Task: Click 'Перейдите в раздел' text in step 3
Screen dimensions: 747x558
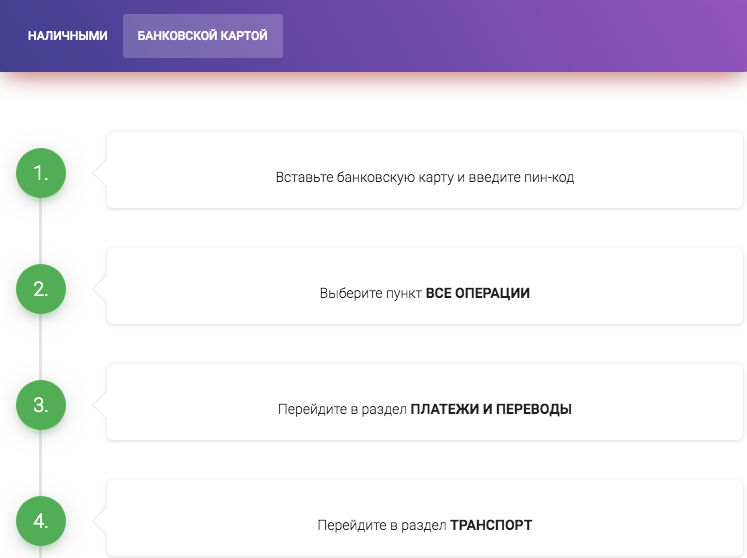Action: coord(342,410)
